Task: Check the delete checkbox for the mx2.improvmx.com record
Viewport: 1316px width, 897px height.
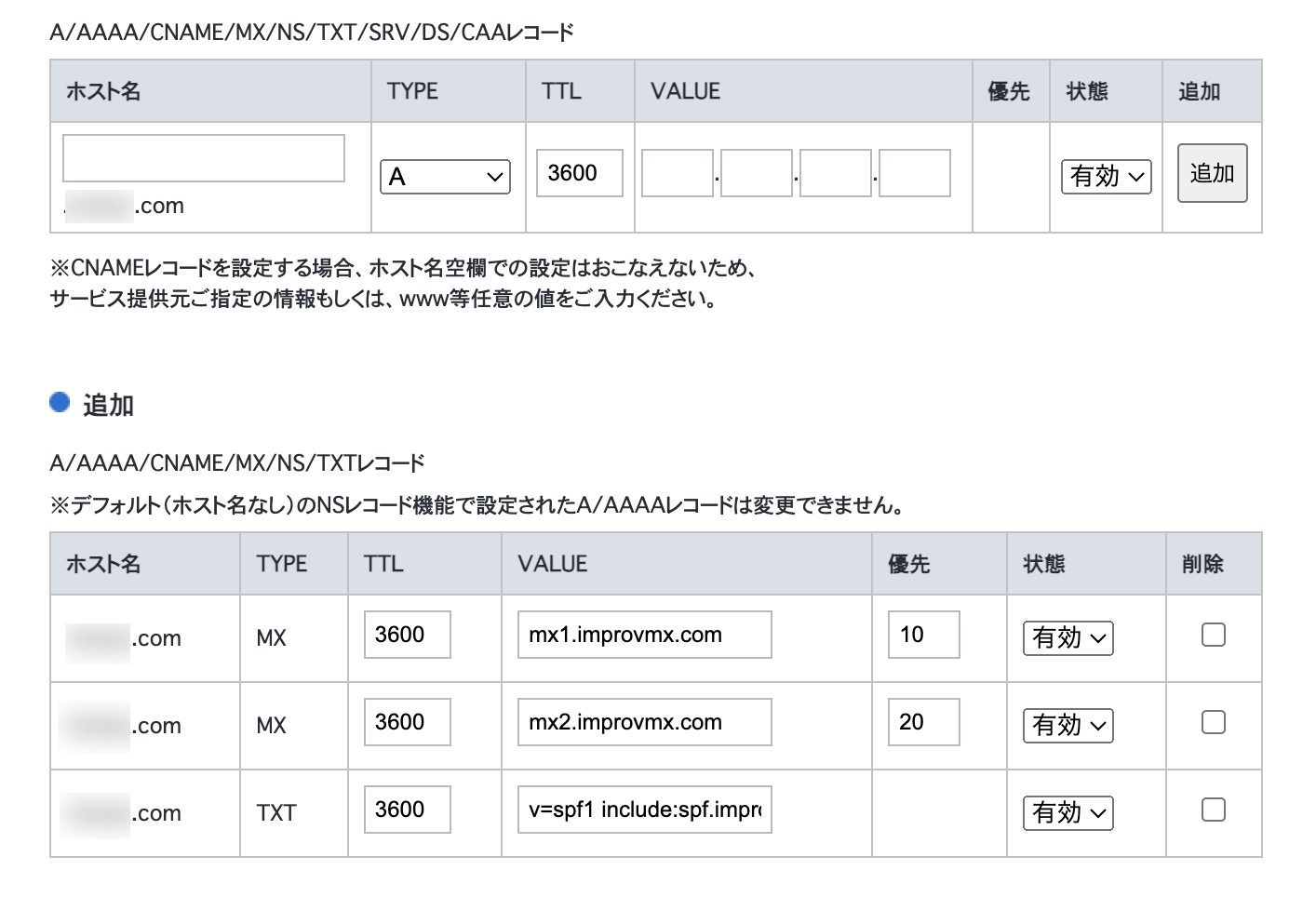Action: pos(1213,721)
